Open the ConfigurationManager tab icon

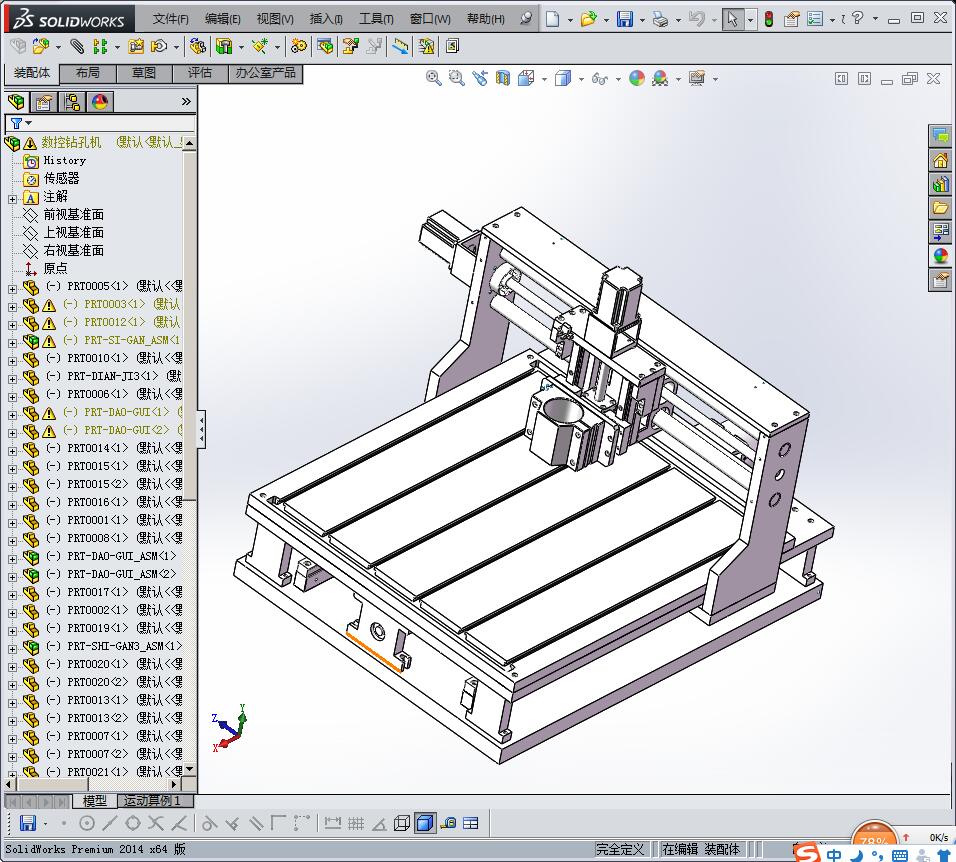pyautogui.click(x=71, y=101)
